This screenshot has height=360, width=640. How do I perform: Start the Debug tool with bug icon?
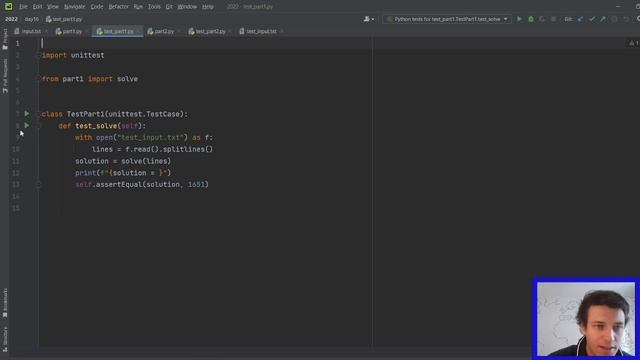pyautogui.click(x=531, y=19)
